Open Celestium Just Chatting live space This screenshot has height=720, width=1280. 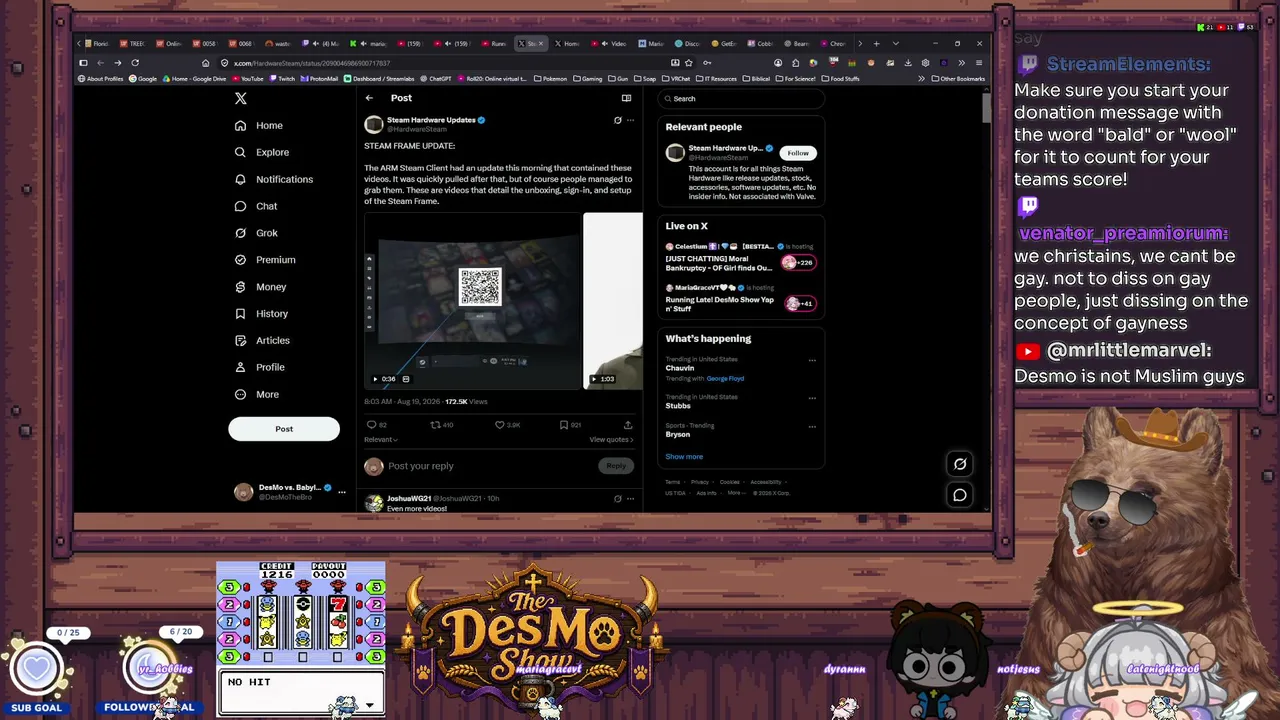tap(741, 258)
